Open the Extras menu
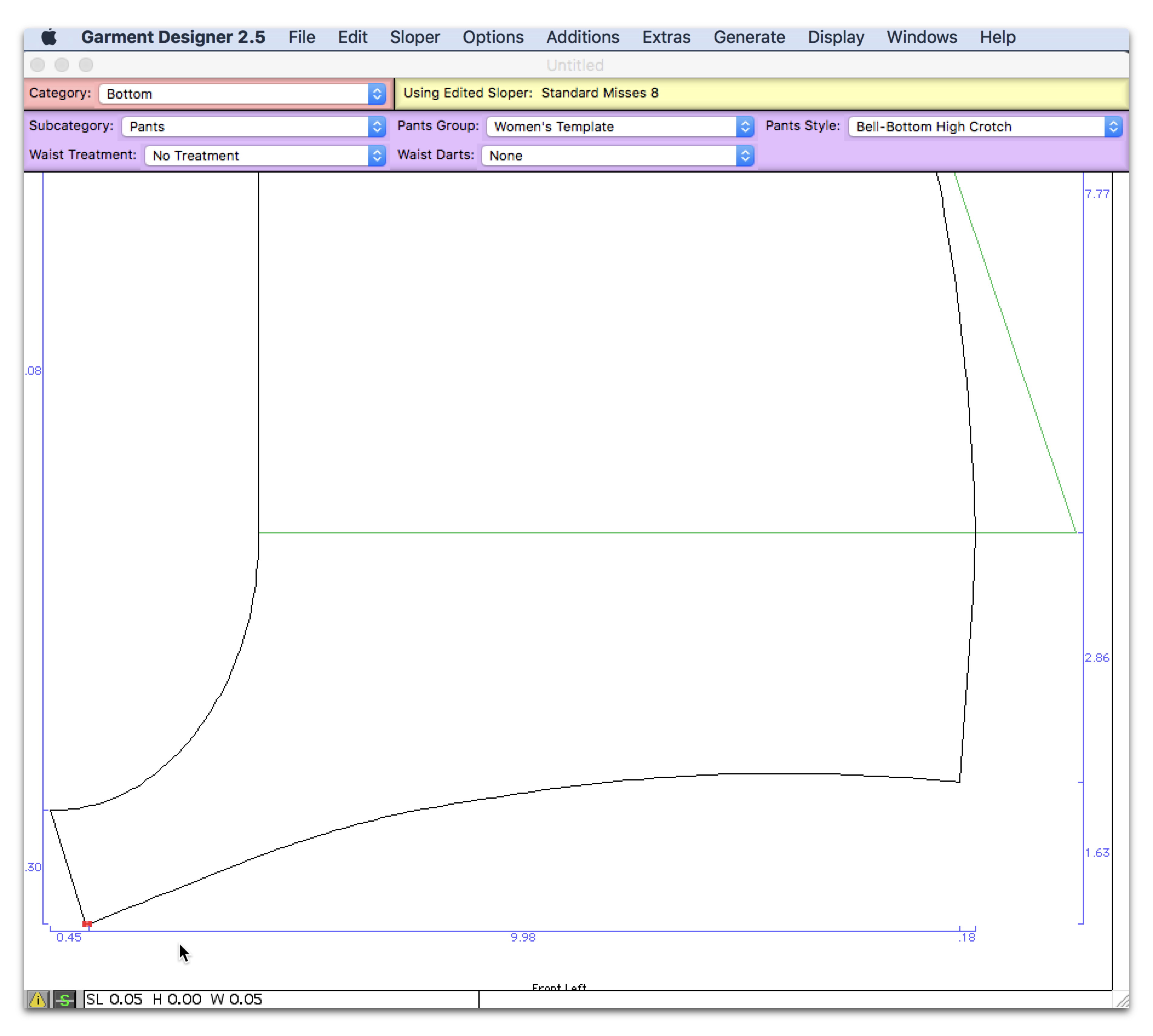1153x1036 pixels. pos(667,37)
